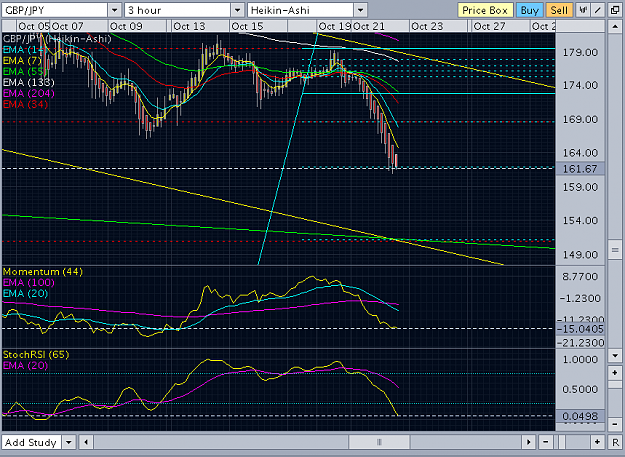Click the Oct 23 date header

427,26
